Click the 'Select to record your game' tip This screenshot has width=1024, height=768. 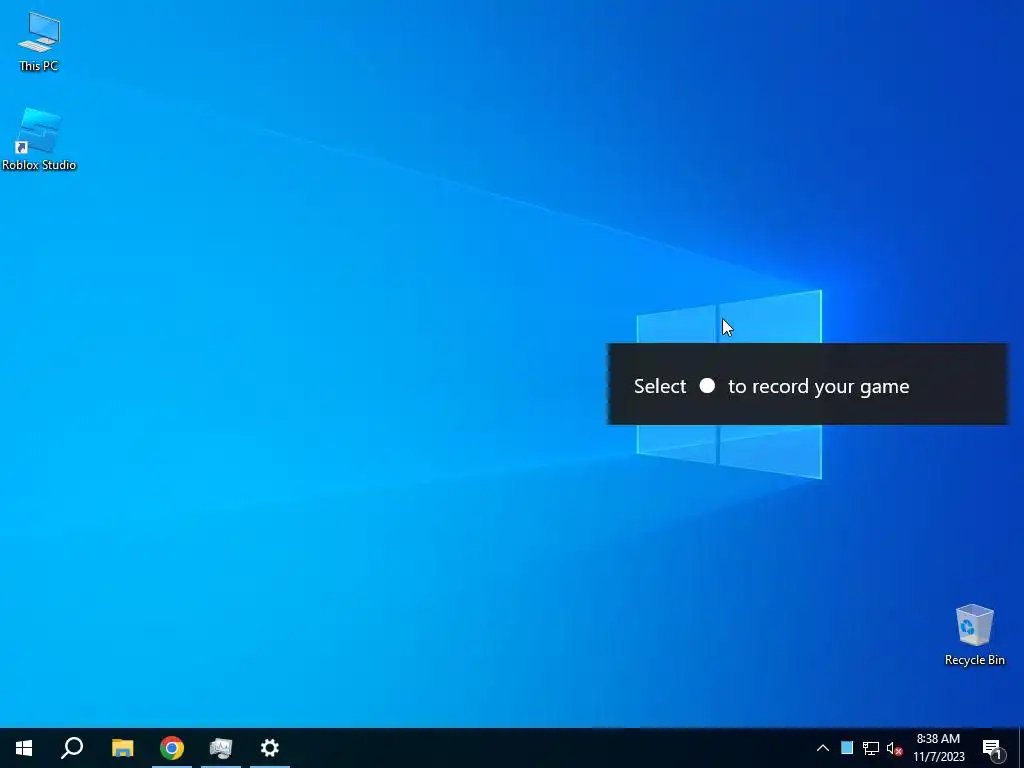click(x=808, y=385)
